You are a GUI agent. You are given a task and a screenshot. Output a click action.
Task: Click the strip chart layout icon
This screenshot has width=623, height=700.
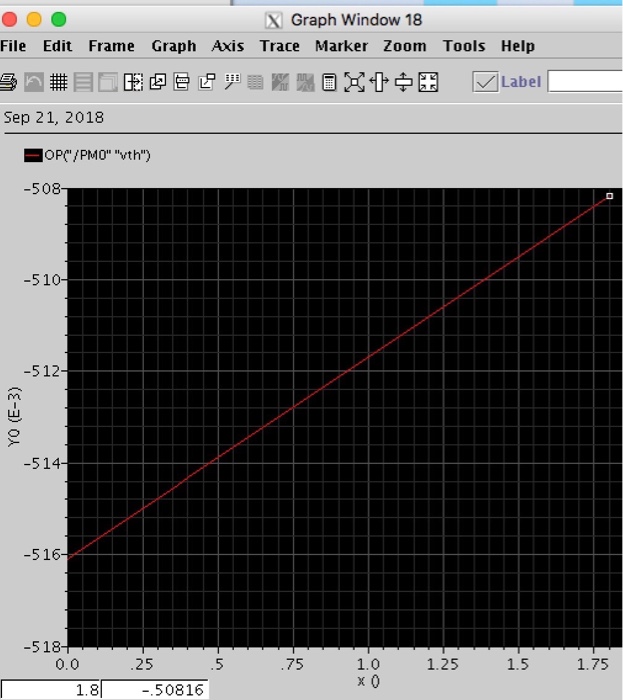click(x=83, y=82)
